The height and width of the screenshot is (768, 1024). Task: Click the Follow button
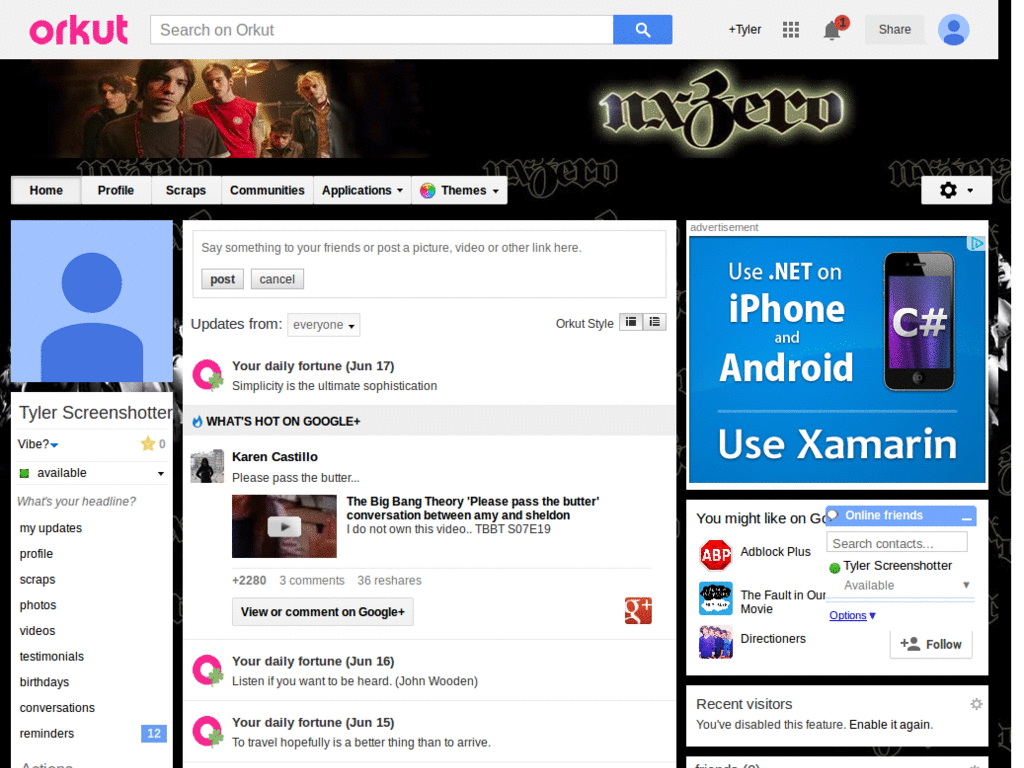pyautogui.click(x=931, y=645)
